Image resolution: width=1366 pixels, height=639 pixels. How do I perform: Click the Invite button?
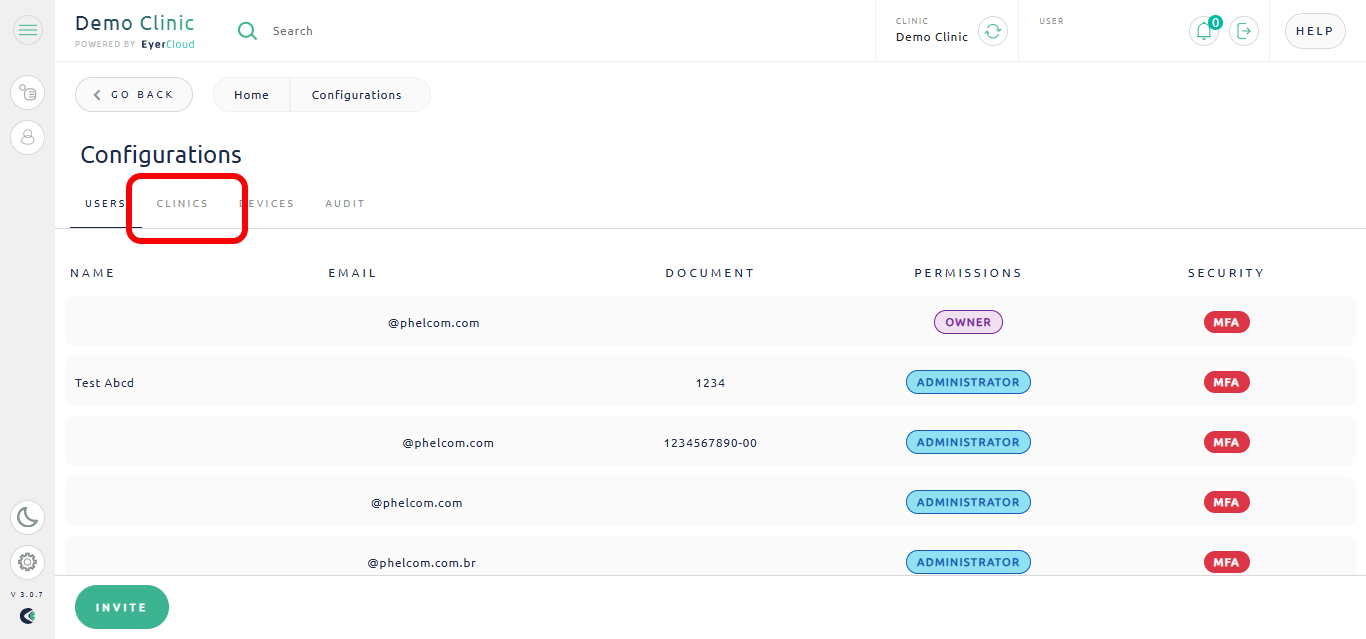(x=122, y=607)
